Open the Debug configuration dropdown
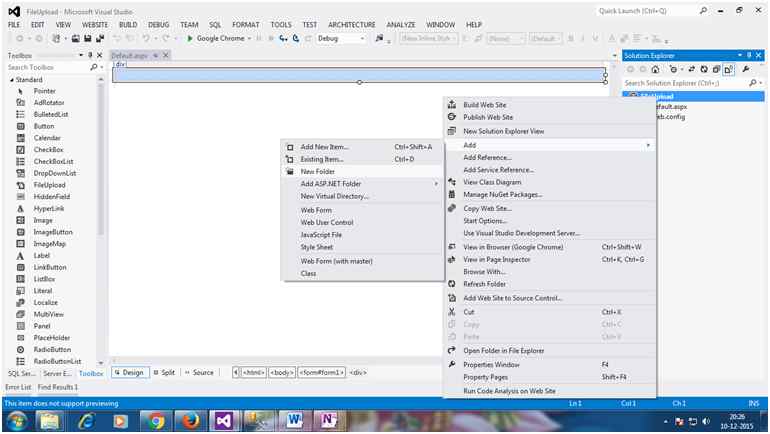Image resolution: width=770 pixels, height=434 pixels. point(362,38)
